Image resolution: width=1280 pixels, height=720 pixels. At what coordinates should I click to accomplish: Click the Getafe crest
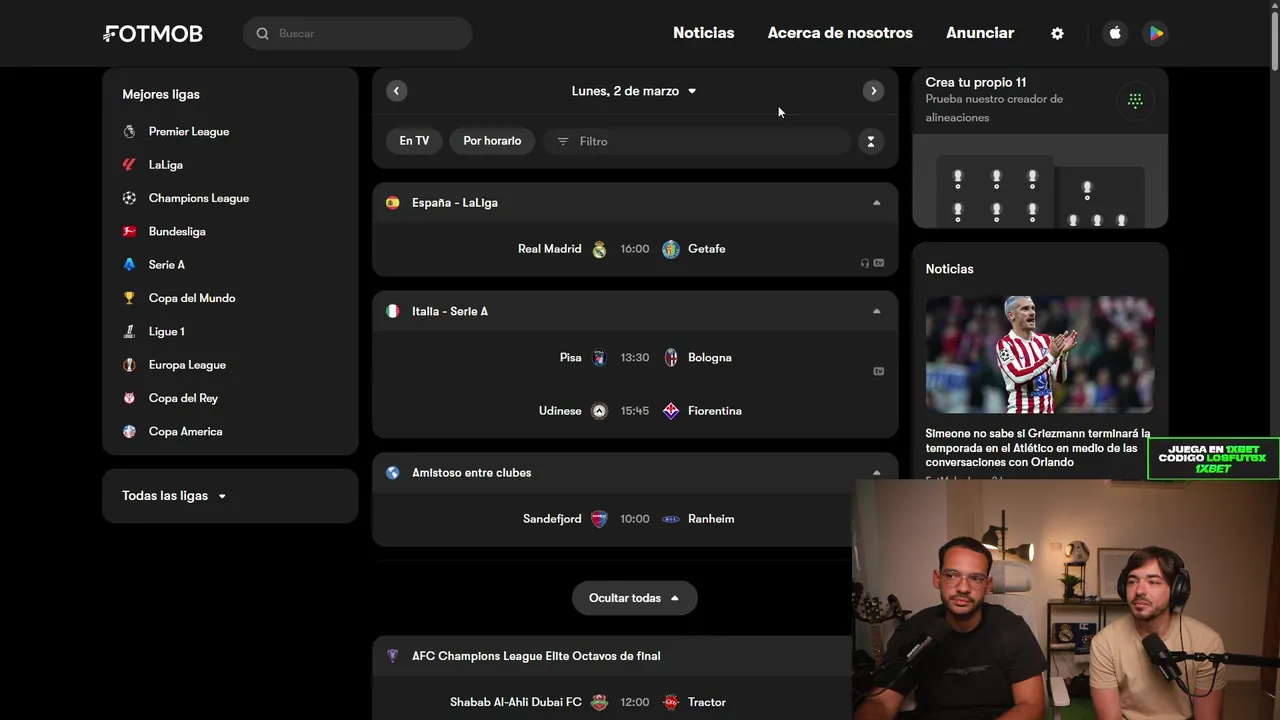671,249
